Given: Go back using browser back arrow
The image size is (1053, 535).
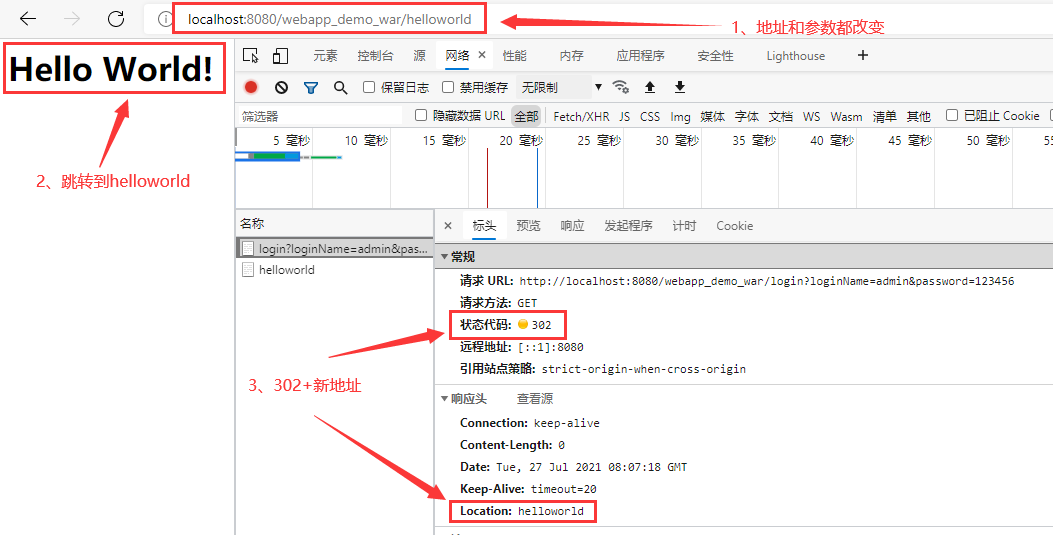Looking at the screenshot, I should click(x=28, y=19).
